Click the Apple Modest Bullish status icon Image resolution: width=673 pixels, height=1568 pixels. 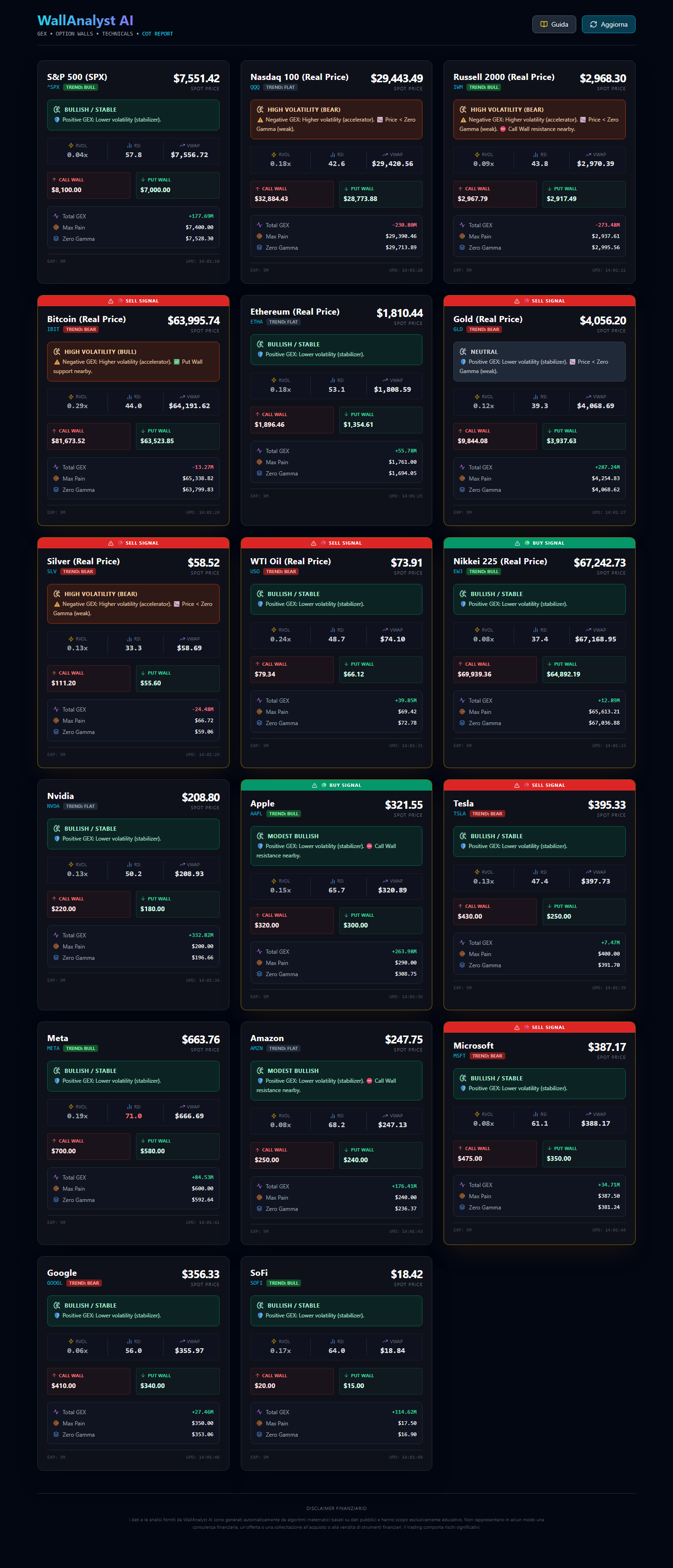click(260, 836)
